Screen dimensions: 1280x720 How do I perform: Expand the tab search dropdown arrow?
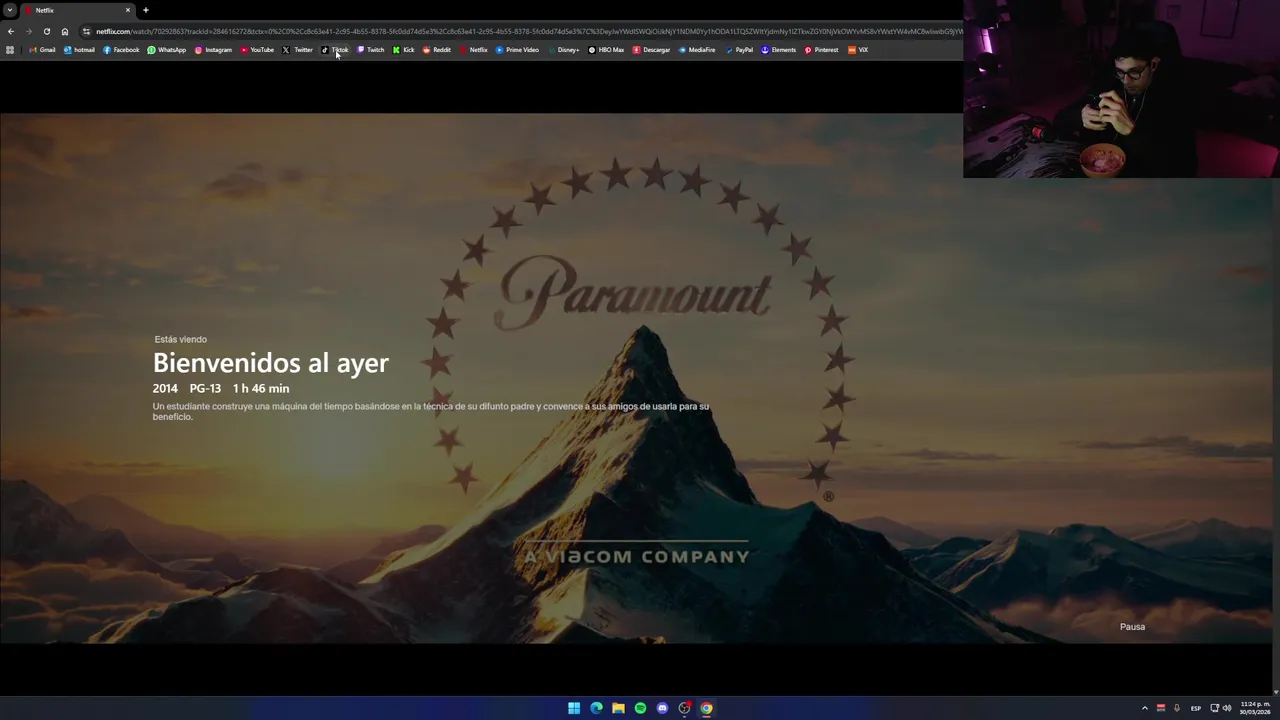click(9, 10)
